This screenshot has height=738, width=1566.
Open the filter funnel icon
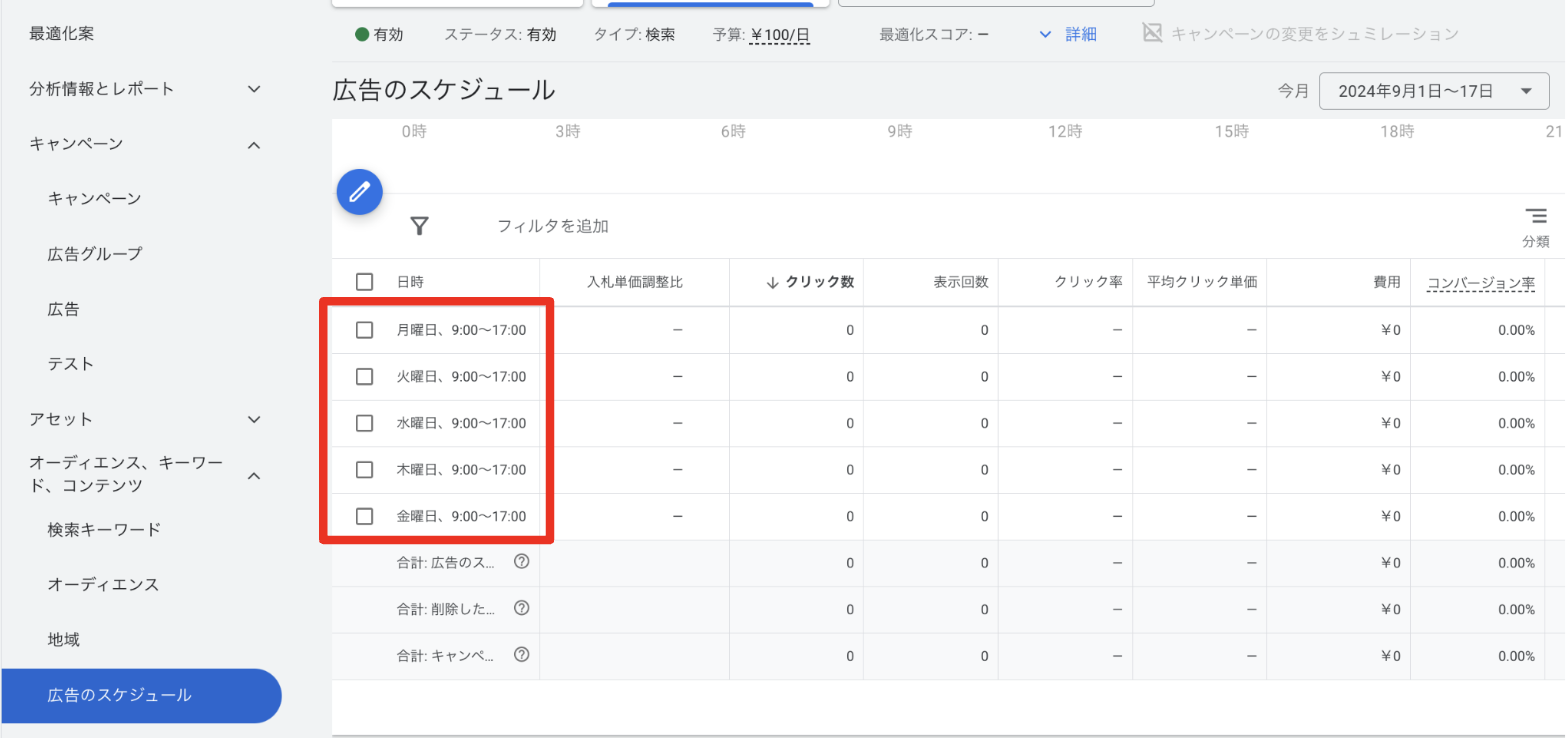click(420, 226)
